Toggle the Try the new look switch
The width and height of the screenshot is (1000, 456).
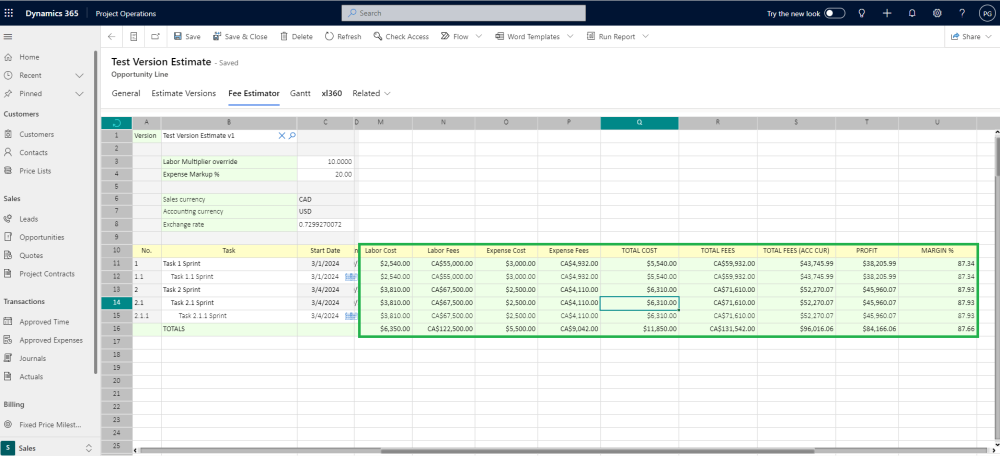pos(834,13)
